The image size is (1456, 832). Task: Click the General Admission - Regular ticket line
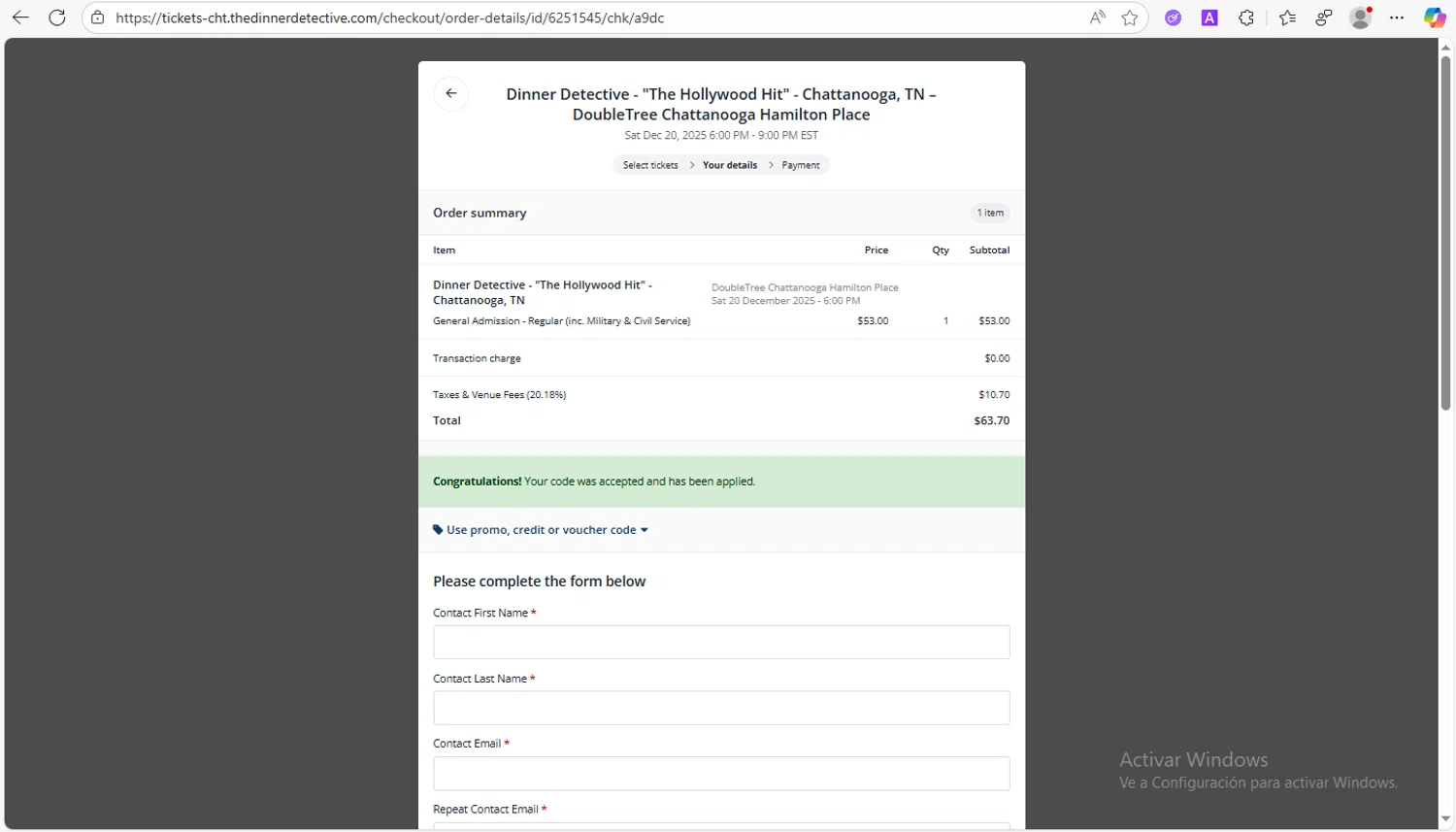(562, 321)
